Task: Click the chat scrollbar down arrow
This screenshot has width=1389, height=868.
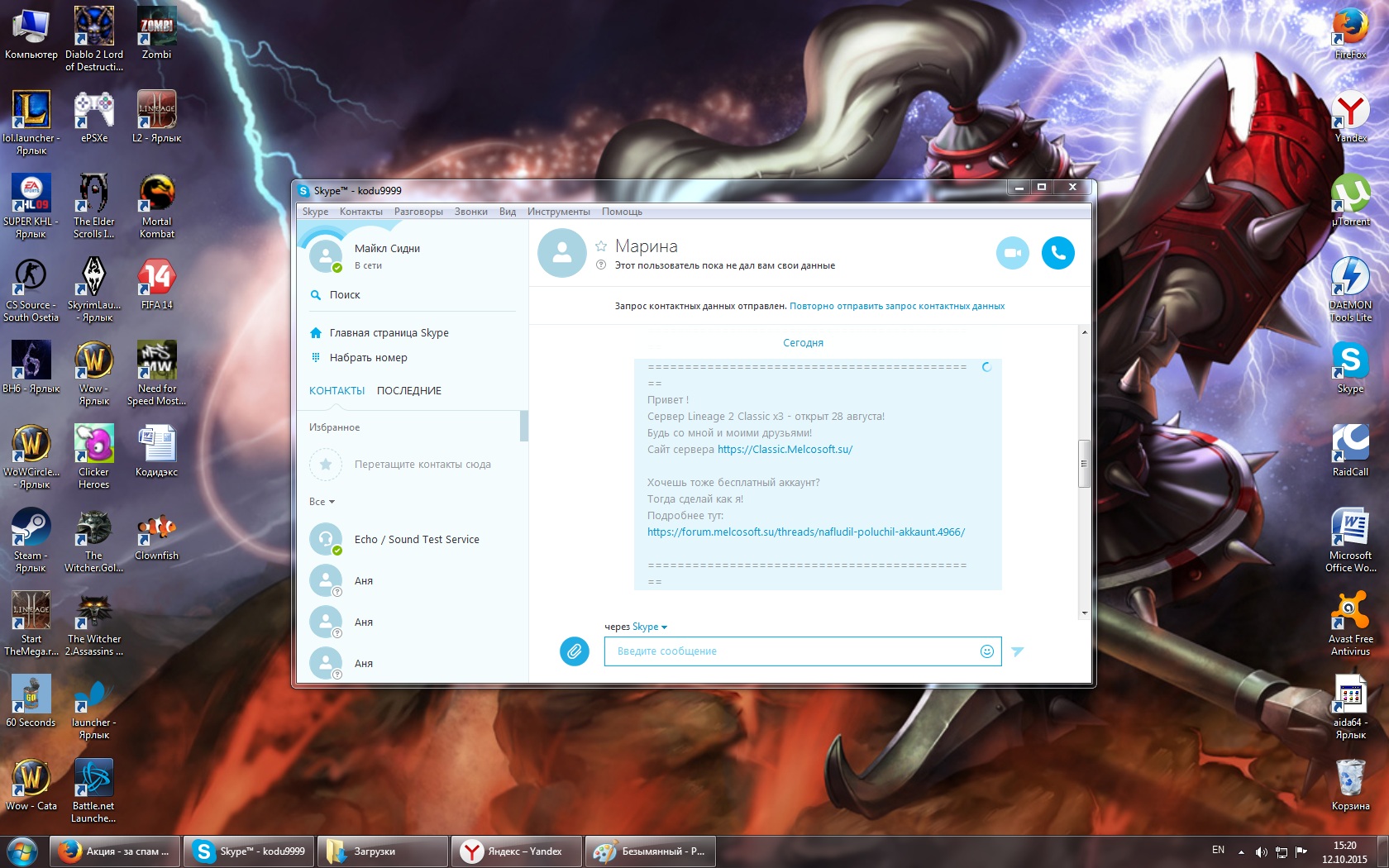Action: 1084,613
